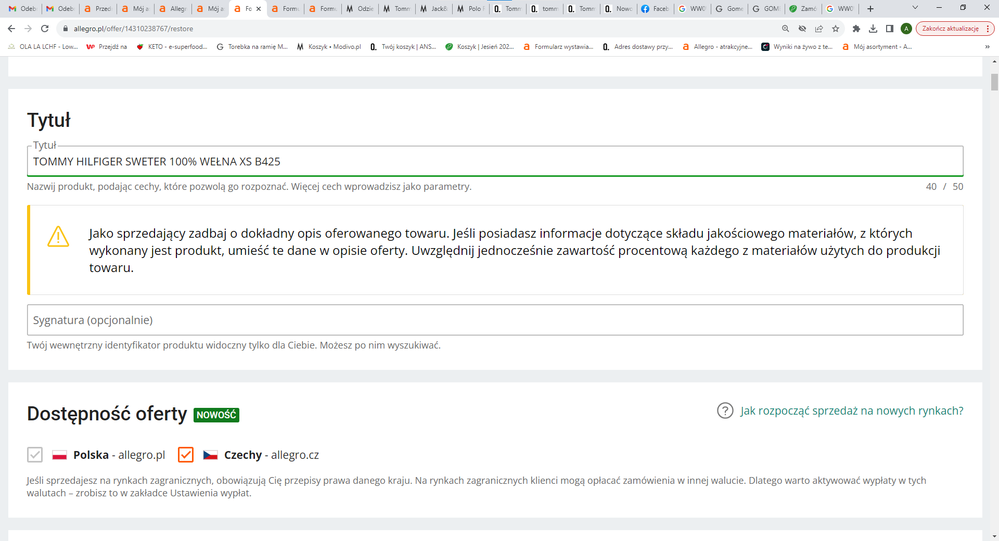Click the address bar URL
The height and width of the screenshot is (541, 999).
point(133,29)
